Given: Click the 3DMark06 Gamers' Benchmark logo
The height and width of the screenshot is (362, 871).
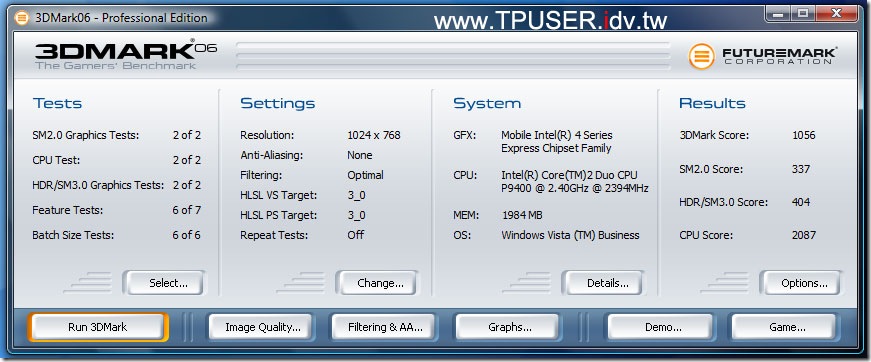Looking at the screenshot, I should point(126,55).
